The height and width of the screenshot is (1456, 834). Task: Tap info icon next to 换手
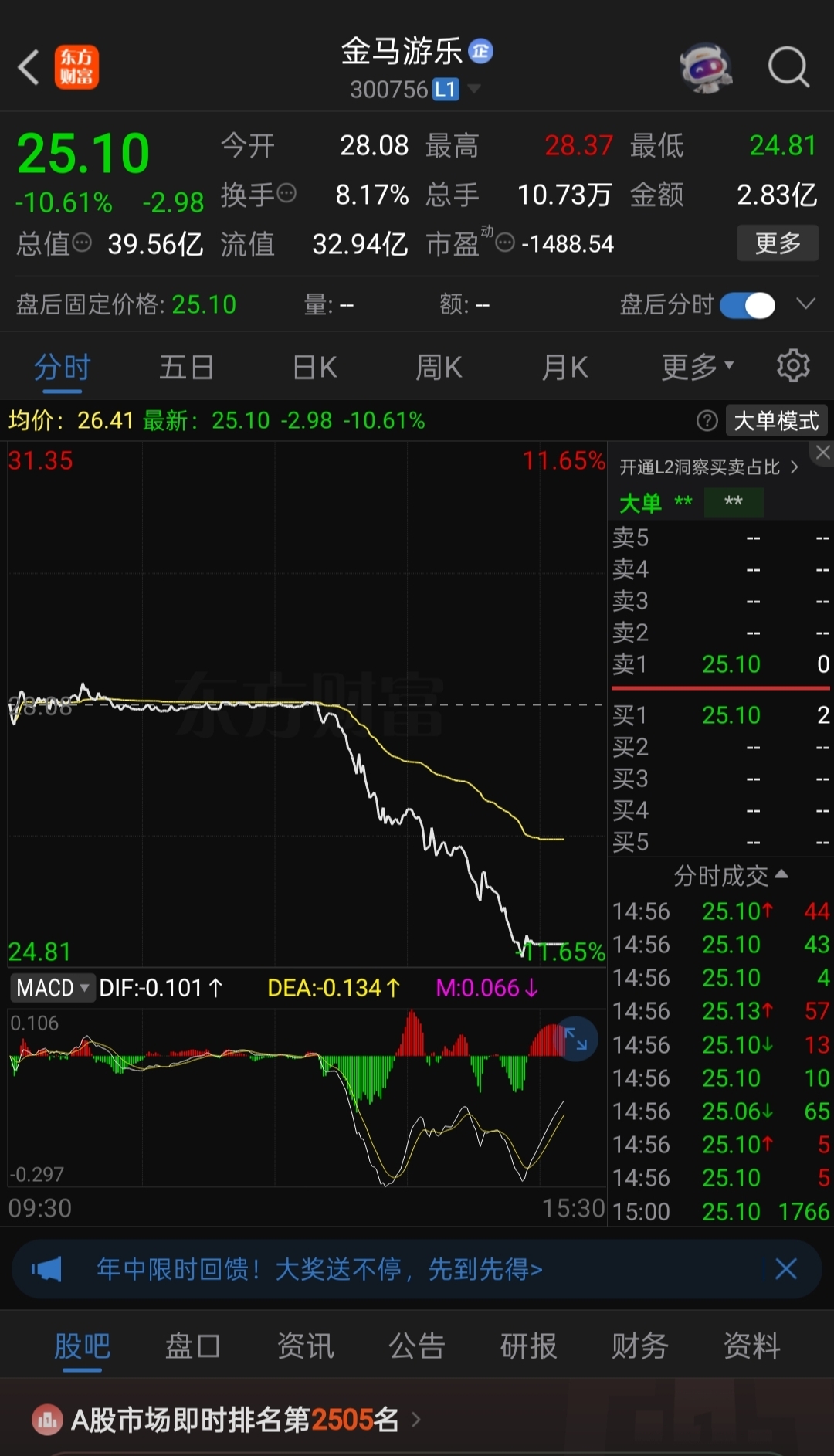pyautogui.click(x=286, y=193)
